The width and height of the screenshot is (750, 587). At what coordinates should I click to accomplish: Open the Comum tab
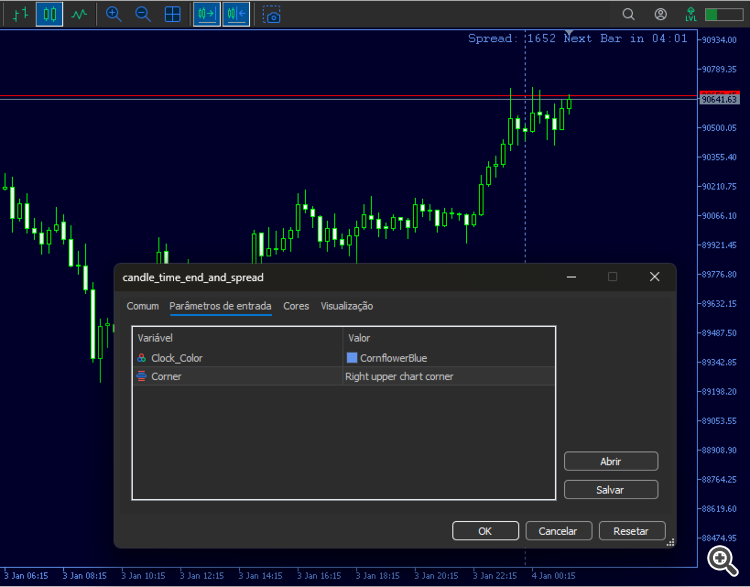point(143,306)
